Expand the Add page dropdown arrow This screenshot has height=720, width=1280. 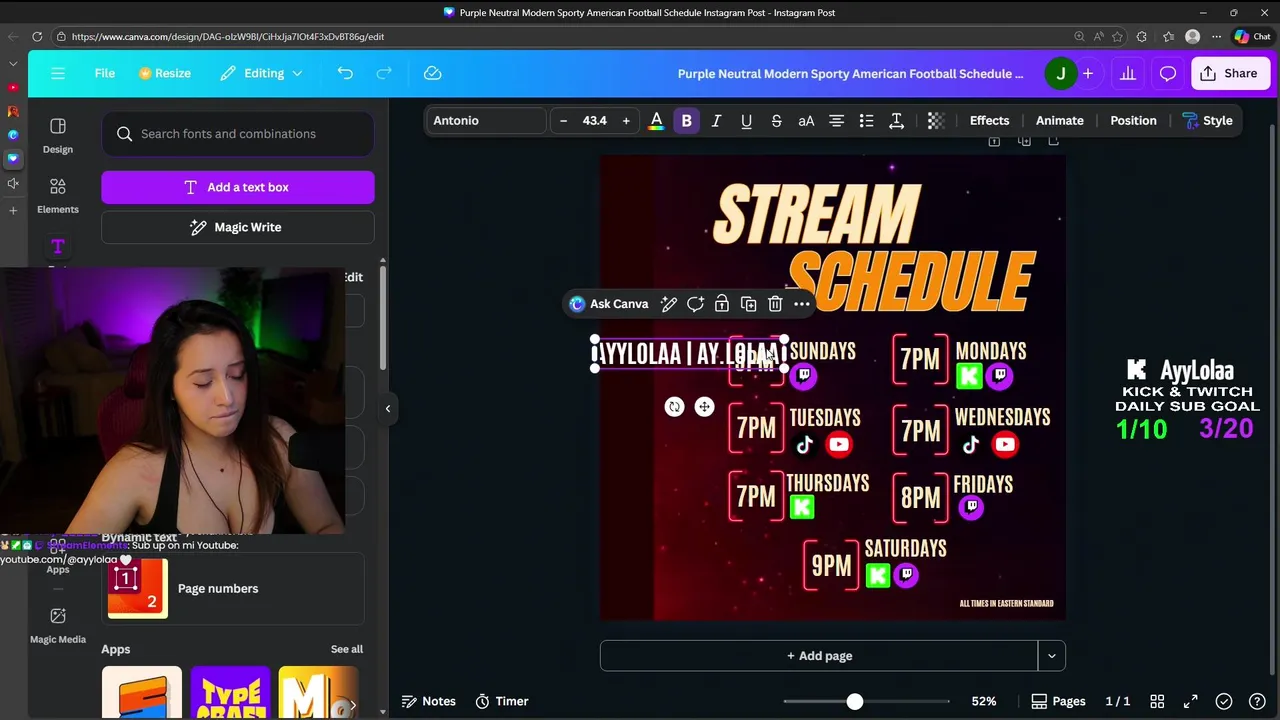(1051, 656)
